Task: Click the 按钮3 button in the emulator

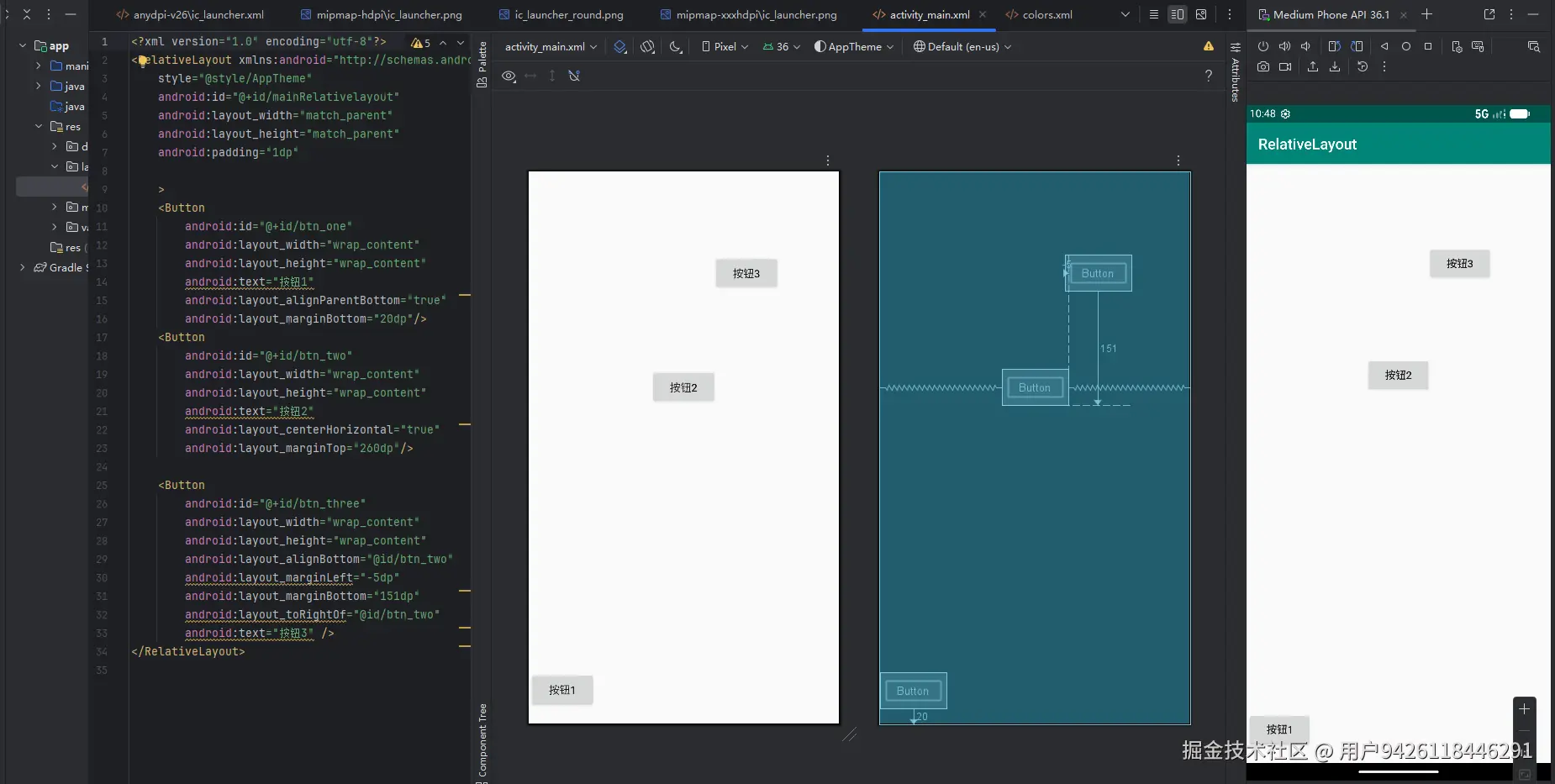Action: (x=1459, y=264)
